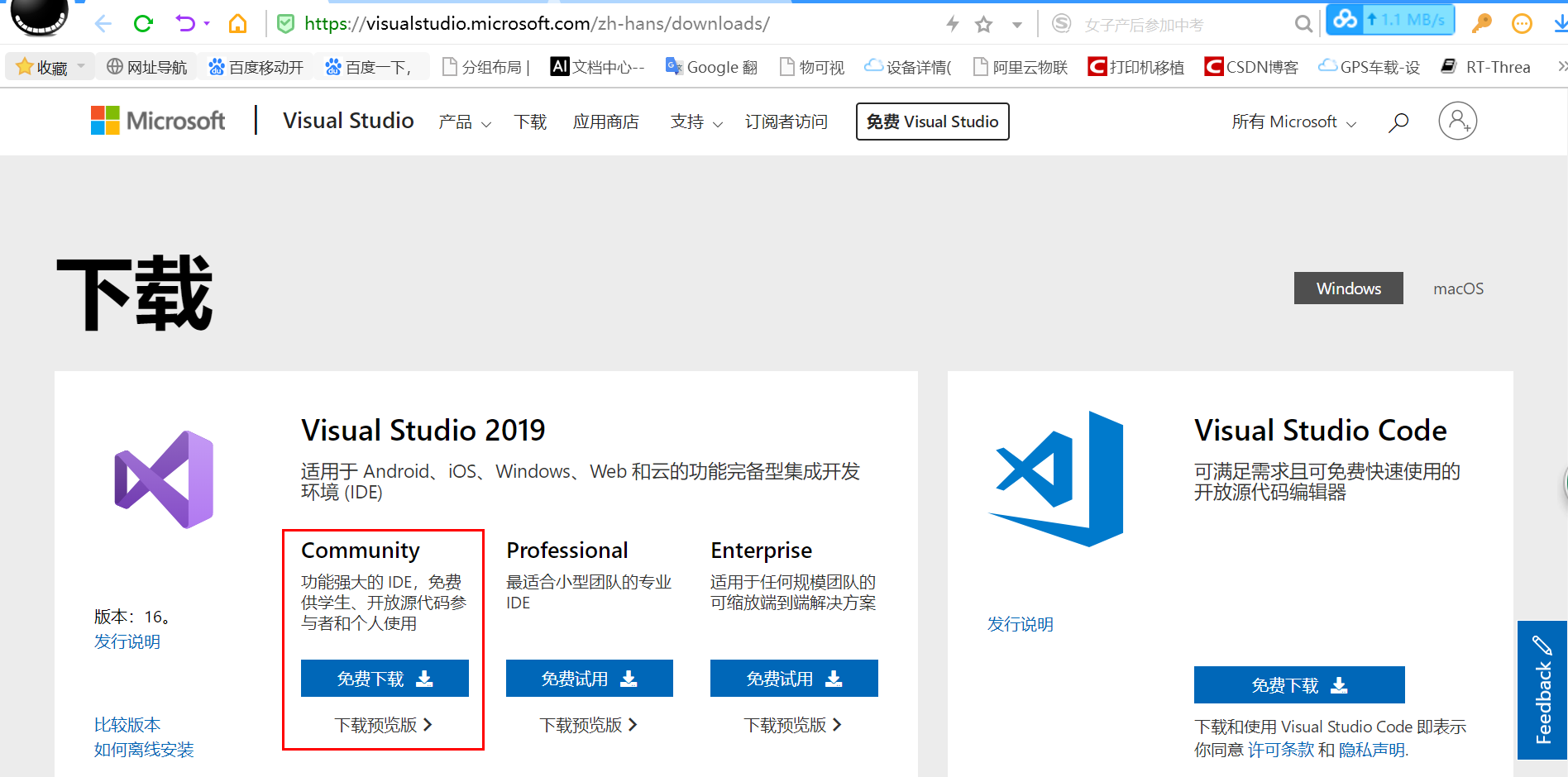Viewport: 1568px width, 777px height.
Task: Open the 打印机移植 CSDN bookmark
Action: click(x=1136, y=67)
